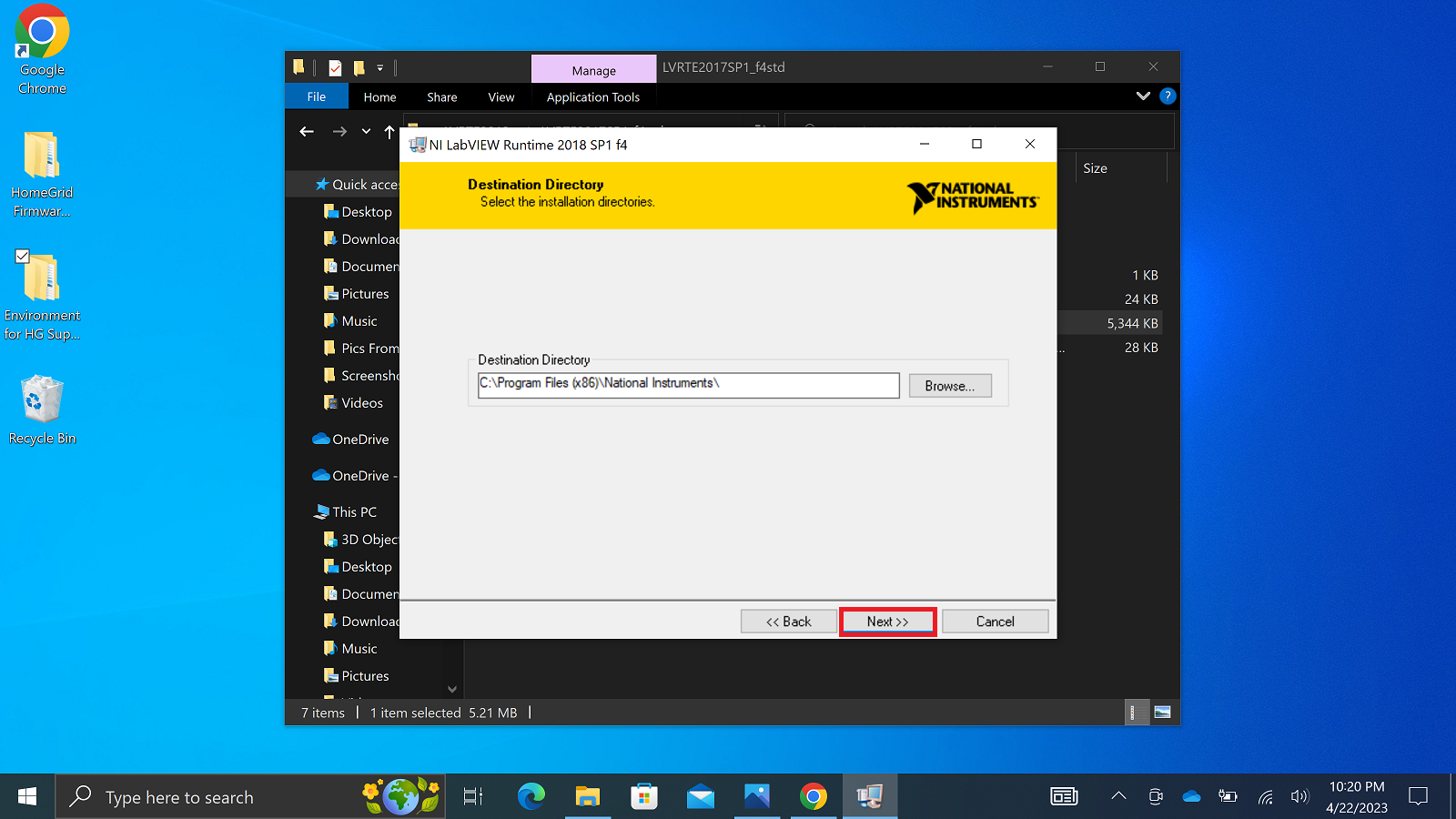Click the NI installer taskbar icon
1456x819 pixels.
[x=870, y=797]
